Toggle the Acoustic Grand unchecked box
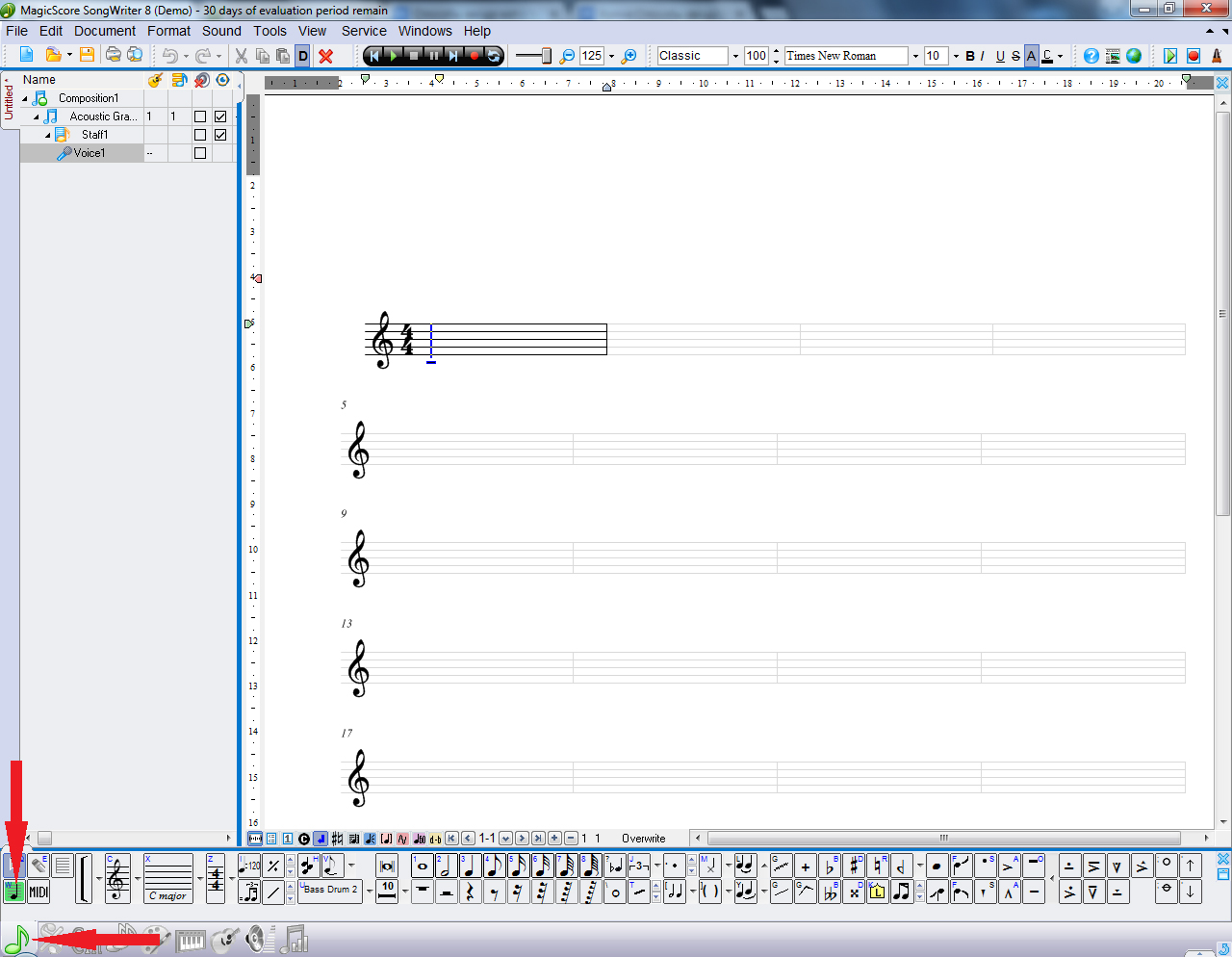Image resolution: width=1232 pixels, height=957 pixels. [x=200, y=116]
